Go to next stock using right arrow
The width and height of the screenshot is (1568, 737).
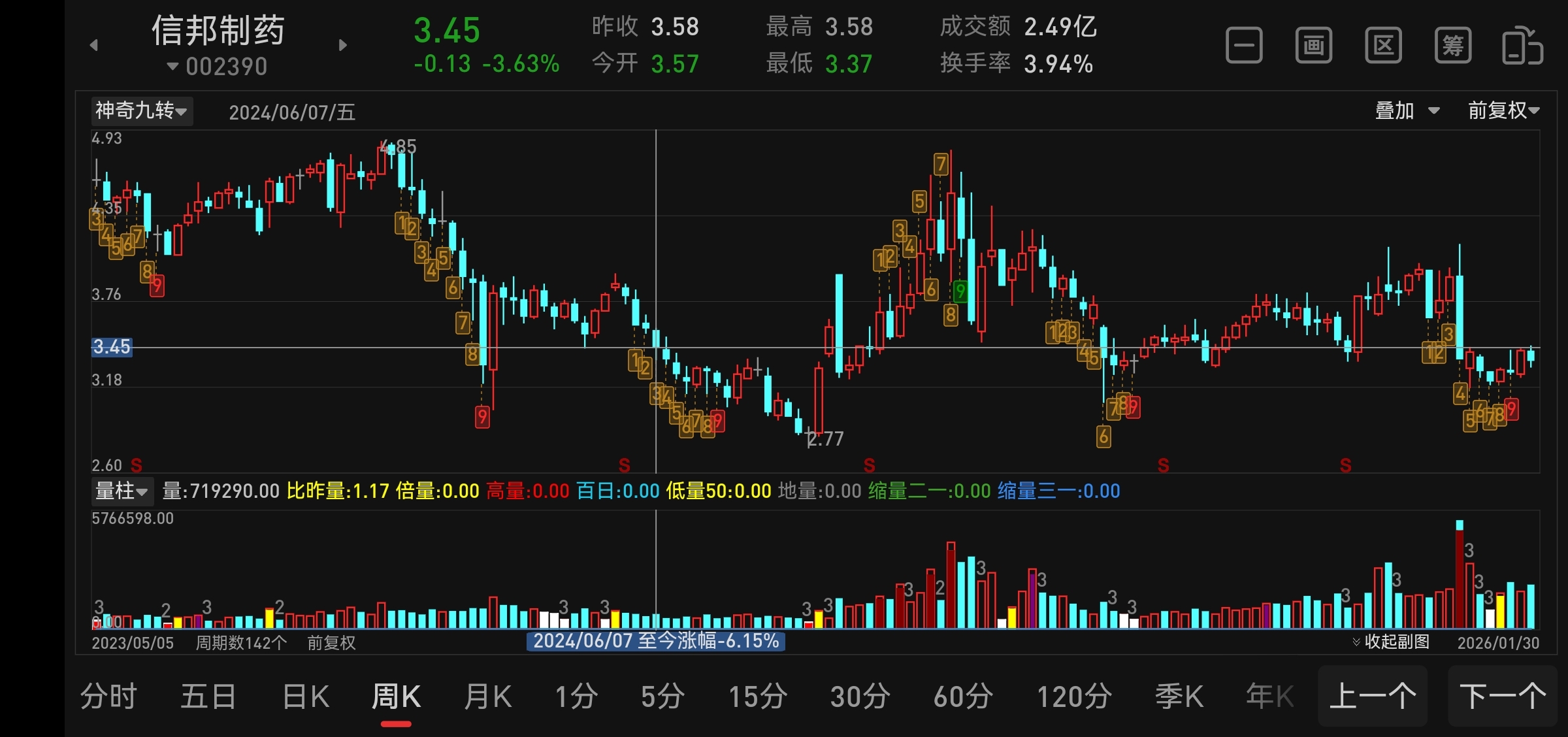click(343, 45)
